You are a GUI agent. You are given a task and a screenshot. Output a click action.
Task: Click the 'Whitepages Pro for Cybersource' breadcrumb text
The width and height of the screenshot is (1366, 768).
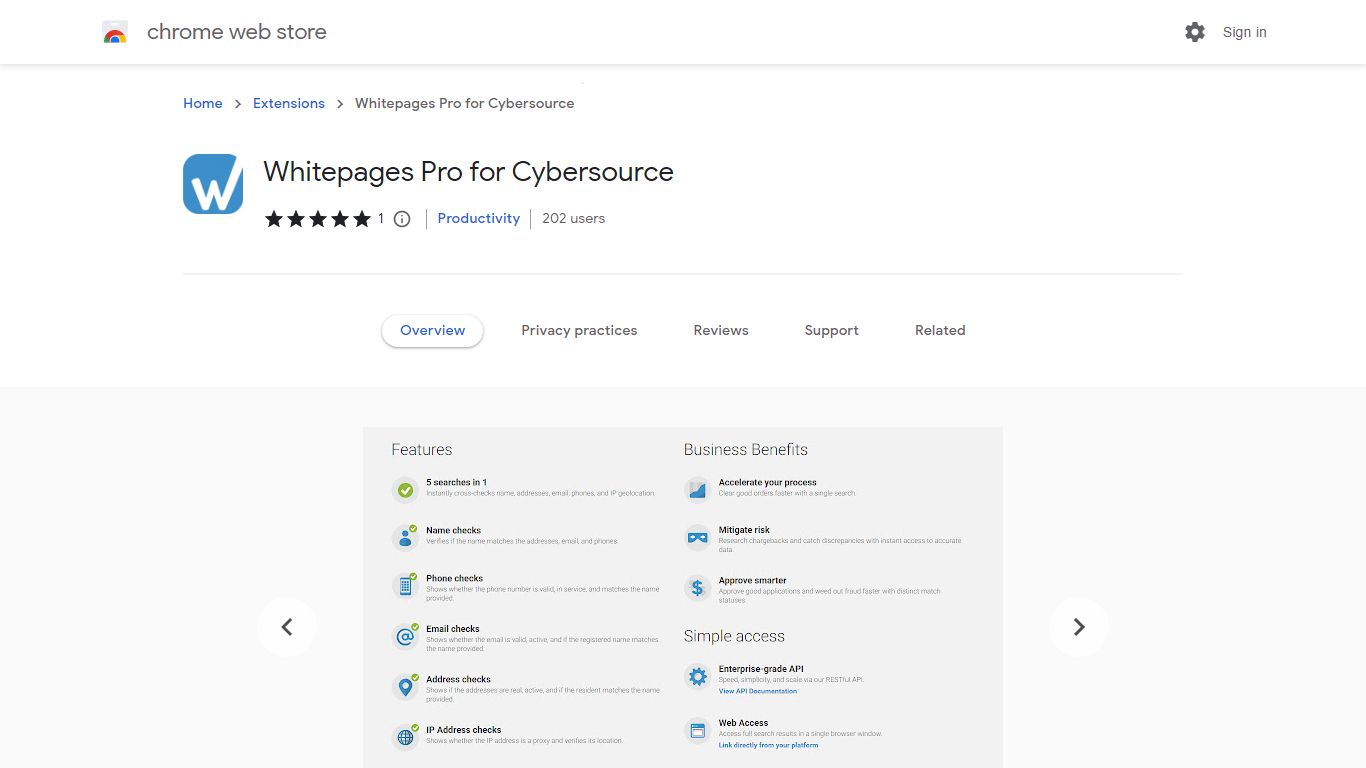[465, 103]
